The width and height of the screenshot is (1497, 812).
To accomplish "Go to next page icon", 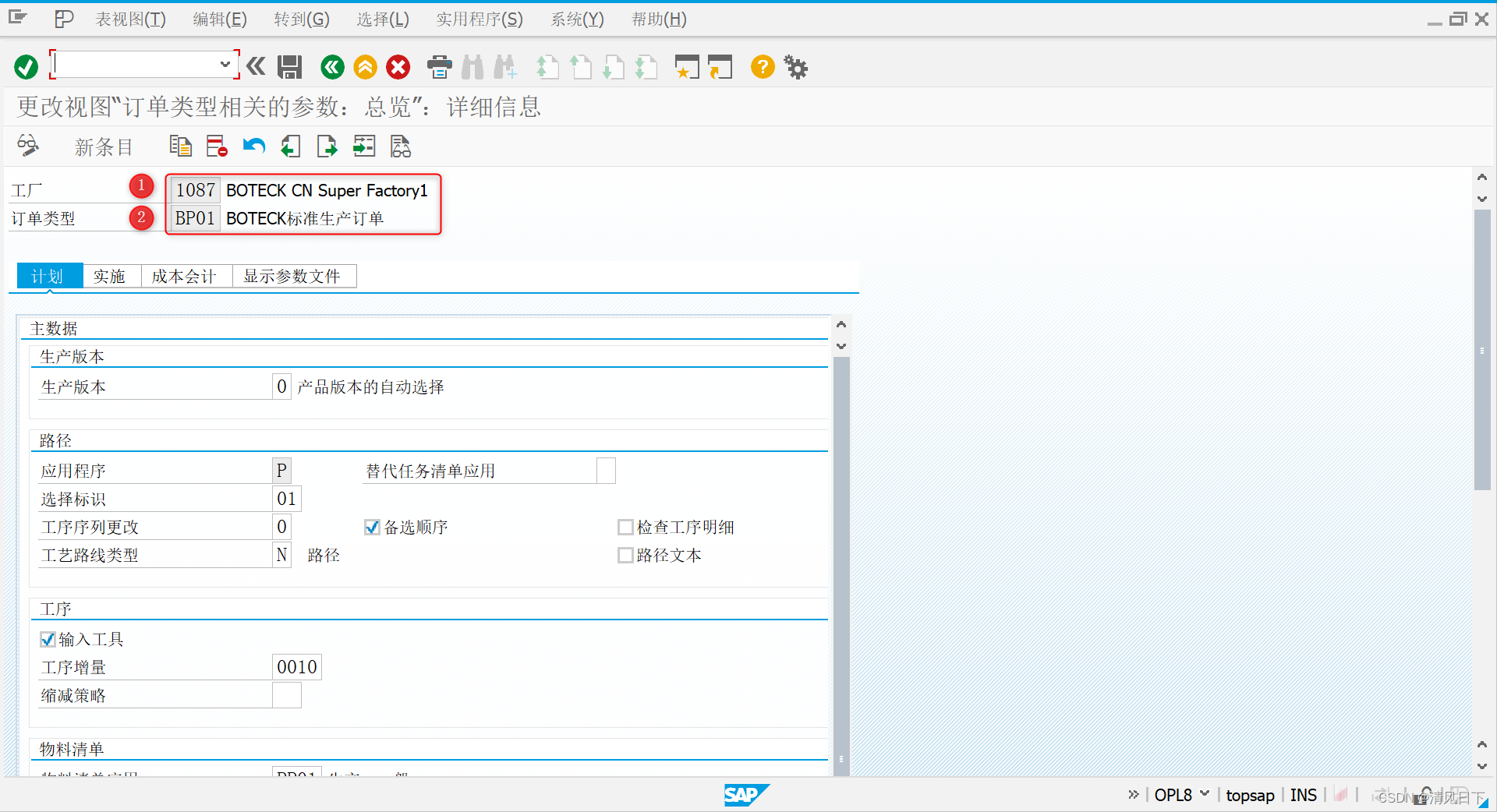I will click(x=614, y=67).
